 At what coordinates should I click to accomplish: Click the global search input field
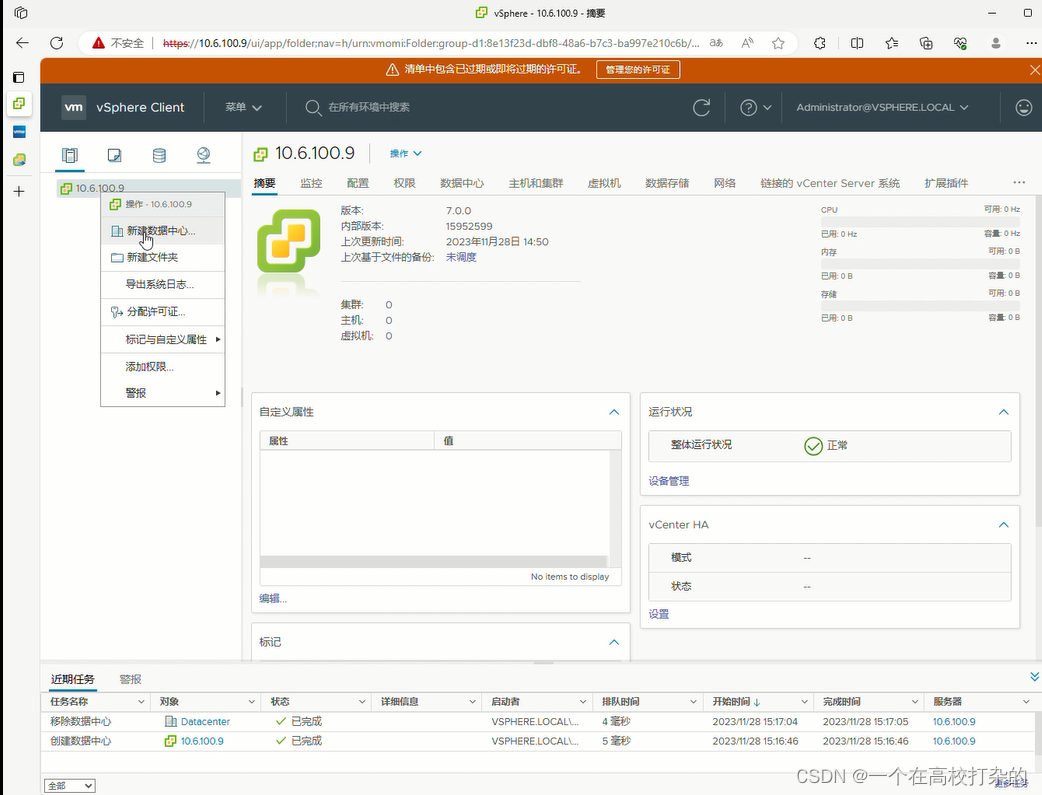pyautogui.click(x=369, y=107)
